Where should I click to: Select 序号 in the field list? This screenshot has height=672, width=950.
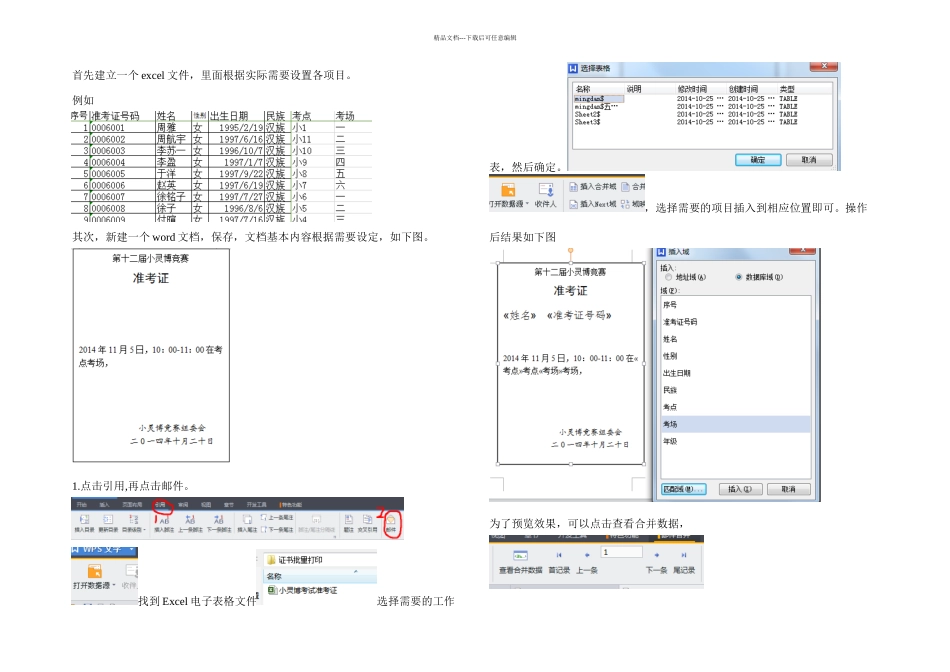[736, 305]
